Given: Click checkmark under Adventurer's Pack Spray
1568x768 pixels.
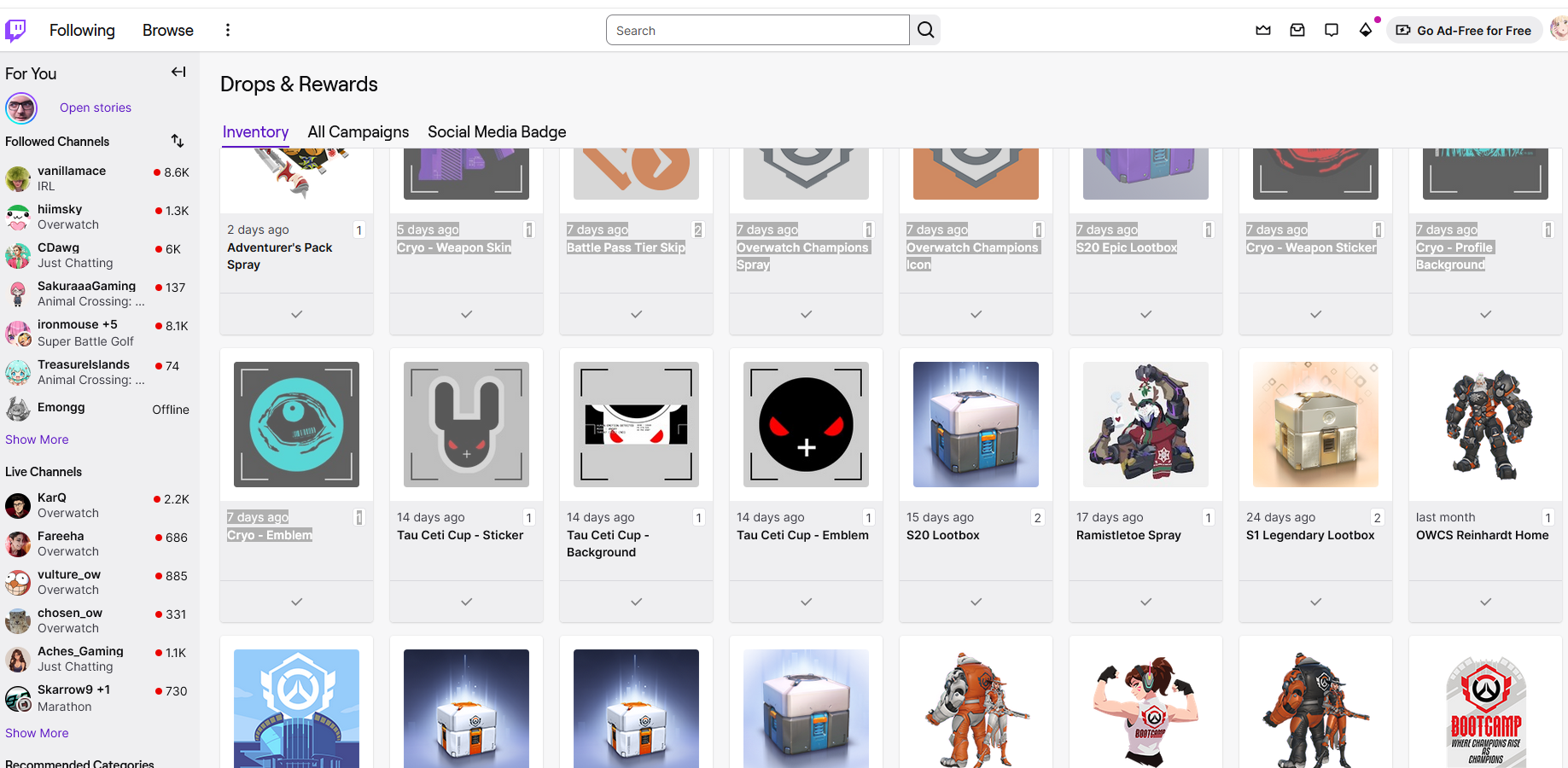Looking at the screenshot, I should 296,315.
